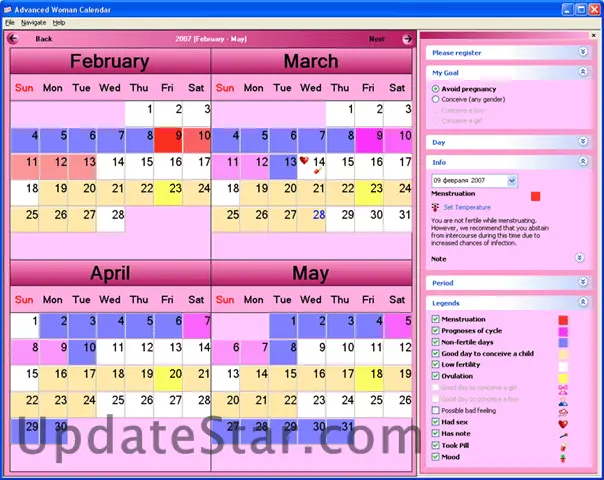Click the Non-fertile days blue swatch
The image size is (604, 480).
[563, 343]
